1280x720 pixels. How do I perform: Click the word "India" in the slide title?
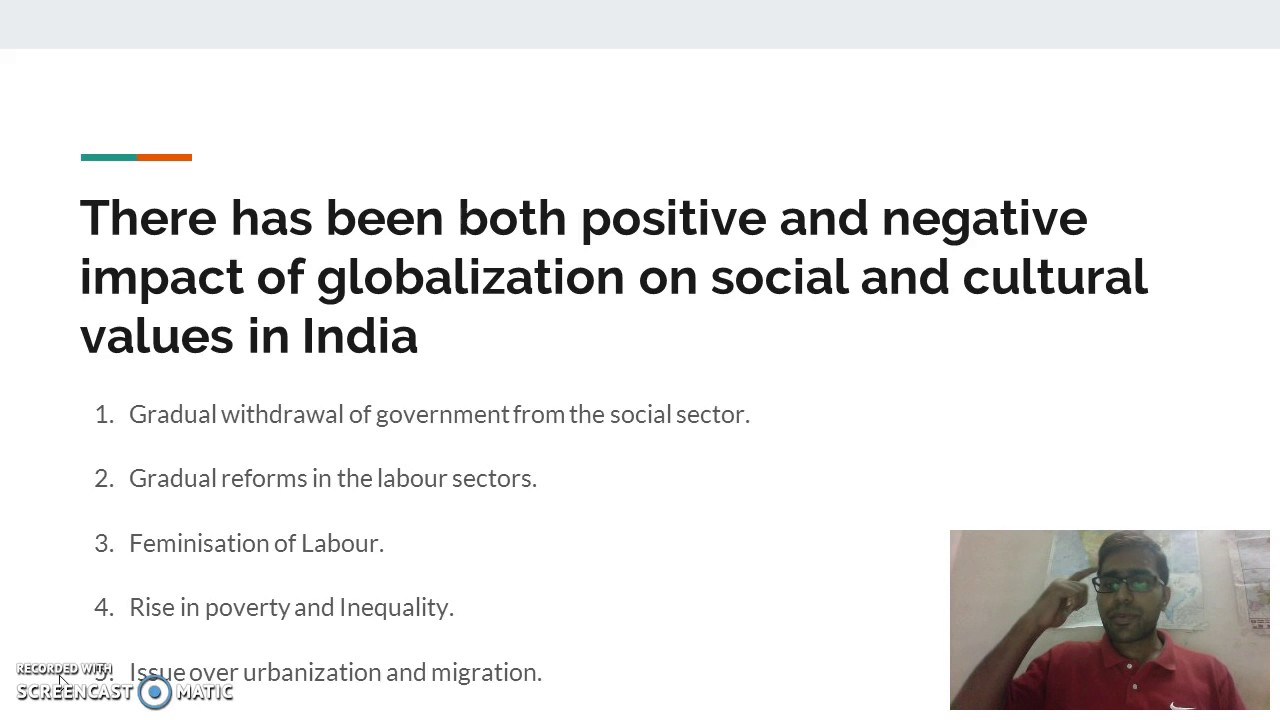coord(360,336)
